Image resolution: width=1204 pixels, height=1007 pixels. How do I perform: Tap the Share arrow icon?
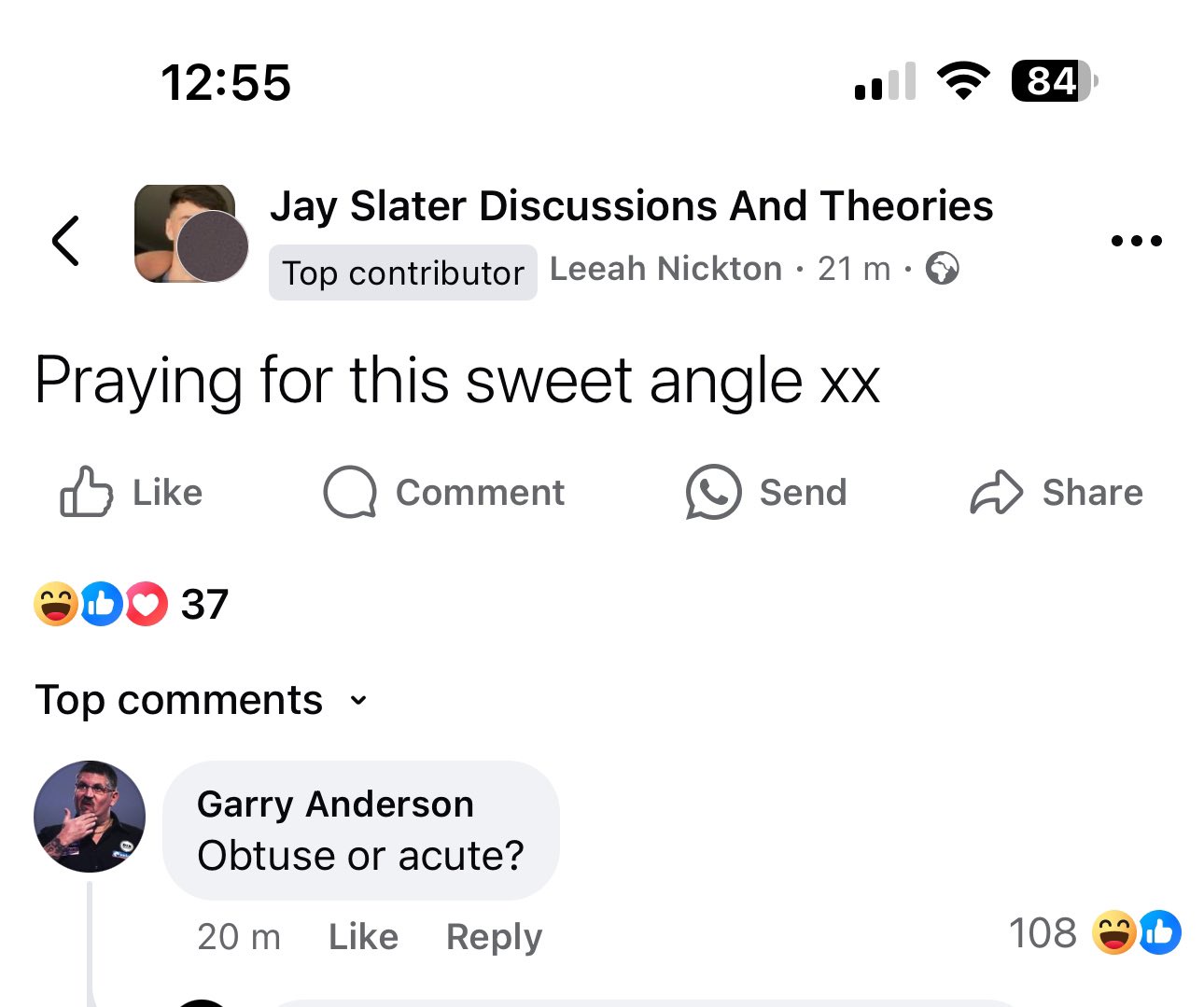996,492
